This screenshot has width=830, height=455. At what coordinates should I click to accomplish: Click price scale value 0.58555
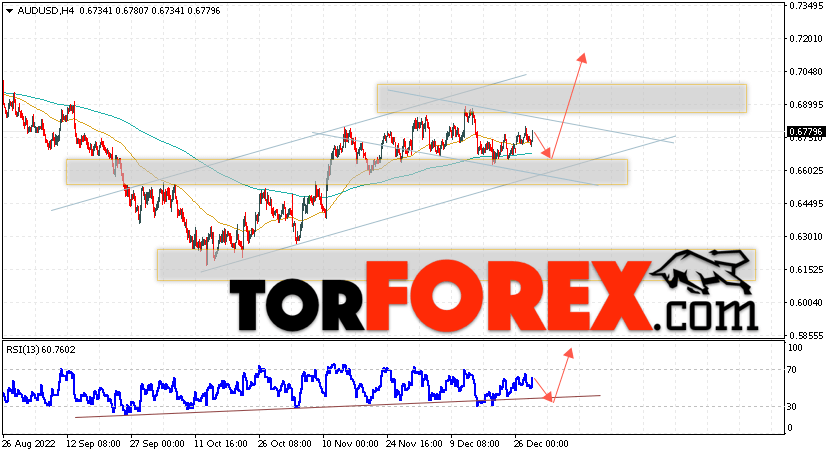pos(806,335)
